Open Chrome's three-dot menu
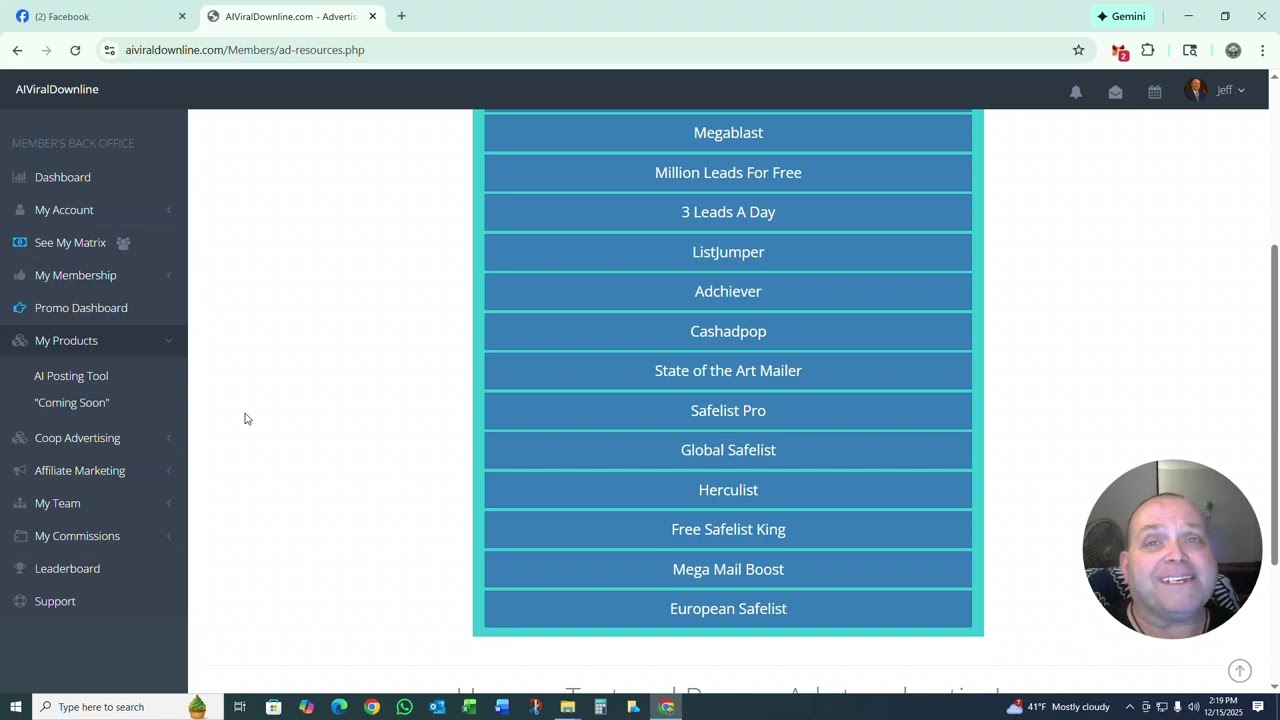This screenshot has height=720, width=1280. [x=1262, y=50]
